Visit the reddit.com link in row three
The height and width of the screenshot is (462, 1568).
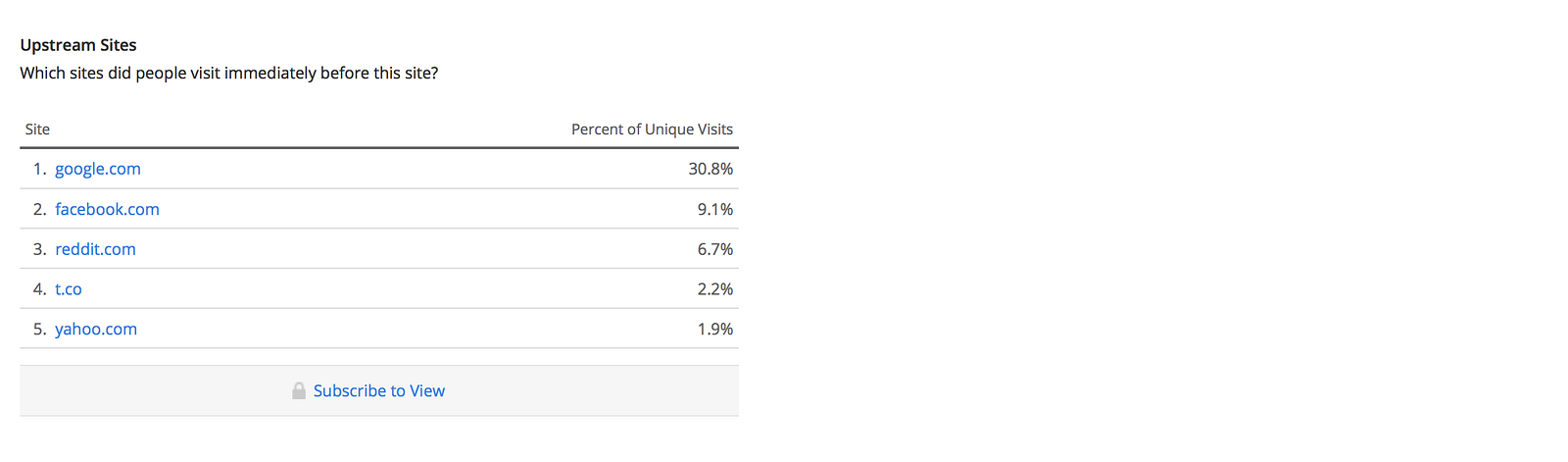[95, 249]
